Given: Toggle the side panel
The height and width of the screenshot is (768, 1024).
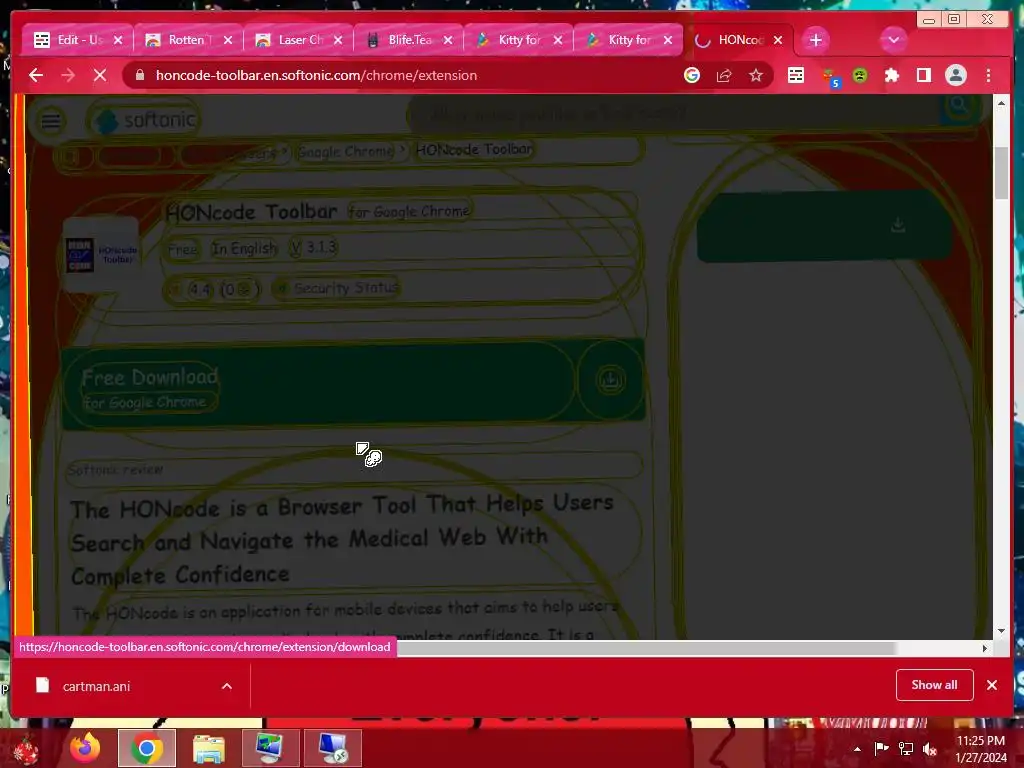Looking at the screenshot, I should click(x=923, y=75).
